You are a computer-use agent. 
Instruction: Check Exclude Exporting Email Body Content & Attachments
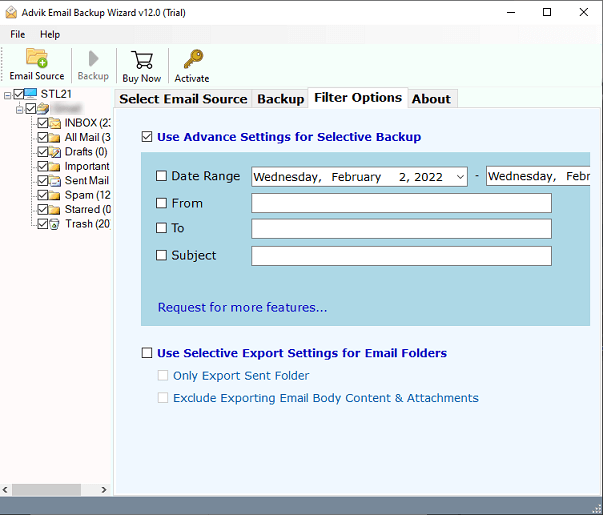[x=163, y=398]
